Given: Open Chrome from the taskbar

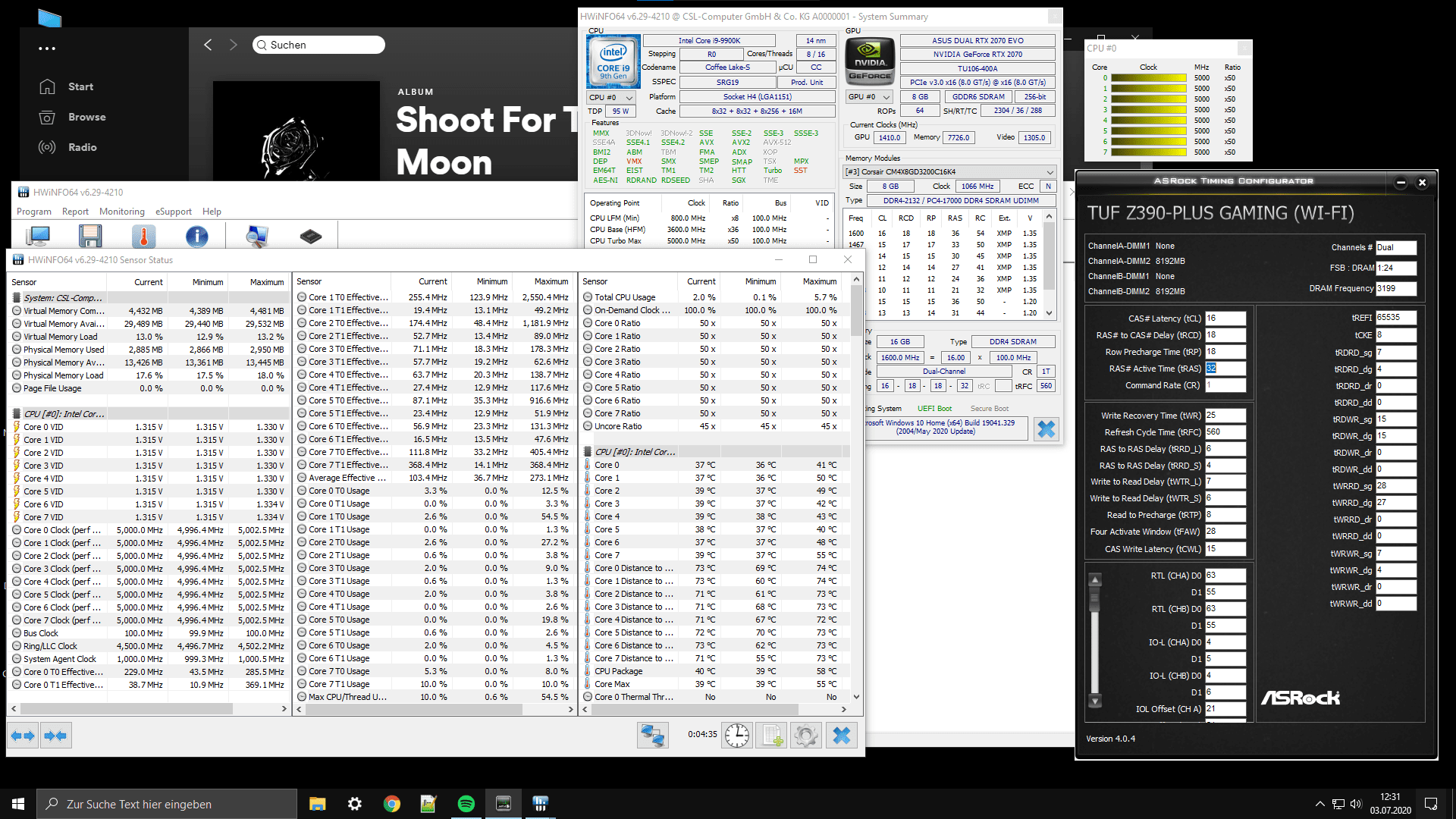Looking at the screenshot, I should 392,804.
